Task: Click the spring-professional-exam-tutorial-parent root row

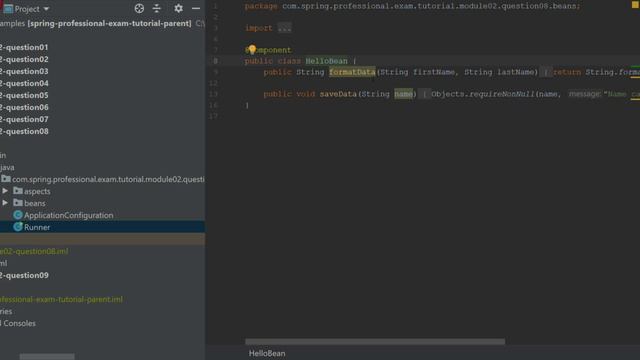Action: pyautogui.click(x=102, y=24)
